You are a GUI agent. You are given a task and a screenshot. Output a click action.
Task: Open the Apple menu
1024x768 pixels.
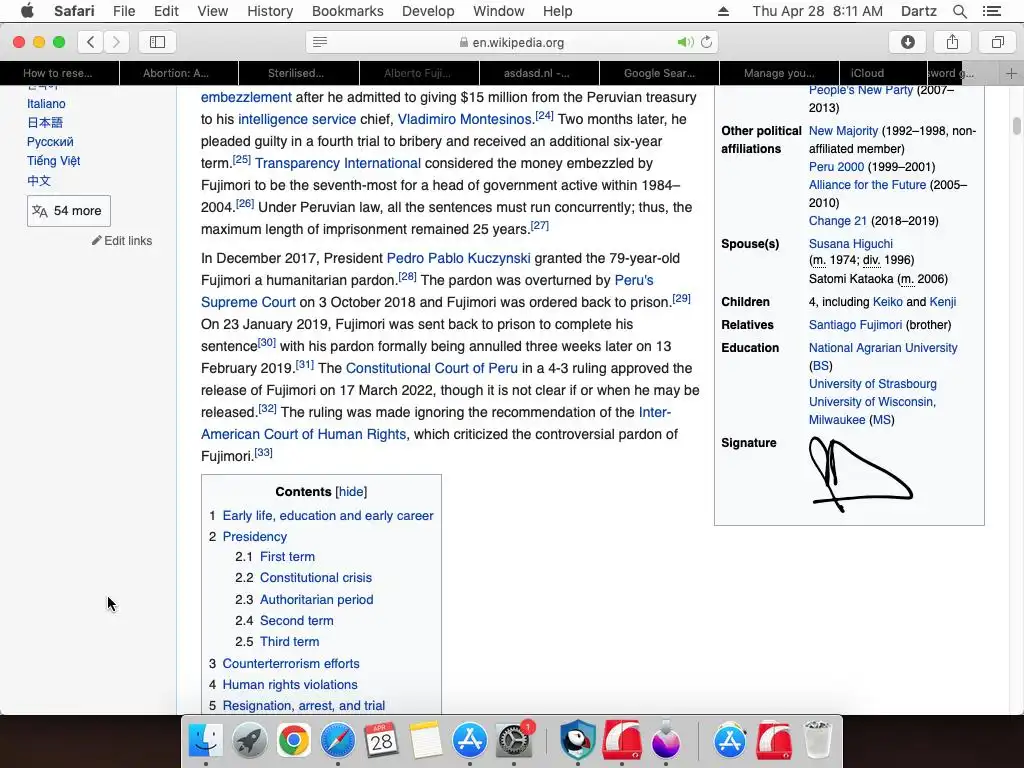pyautogui.click(x=27, y=11)
